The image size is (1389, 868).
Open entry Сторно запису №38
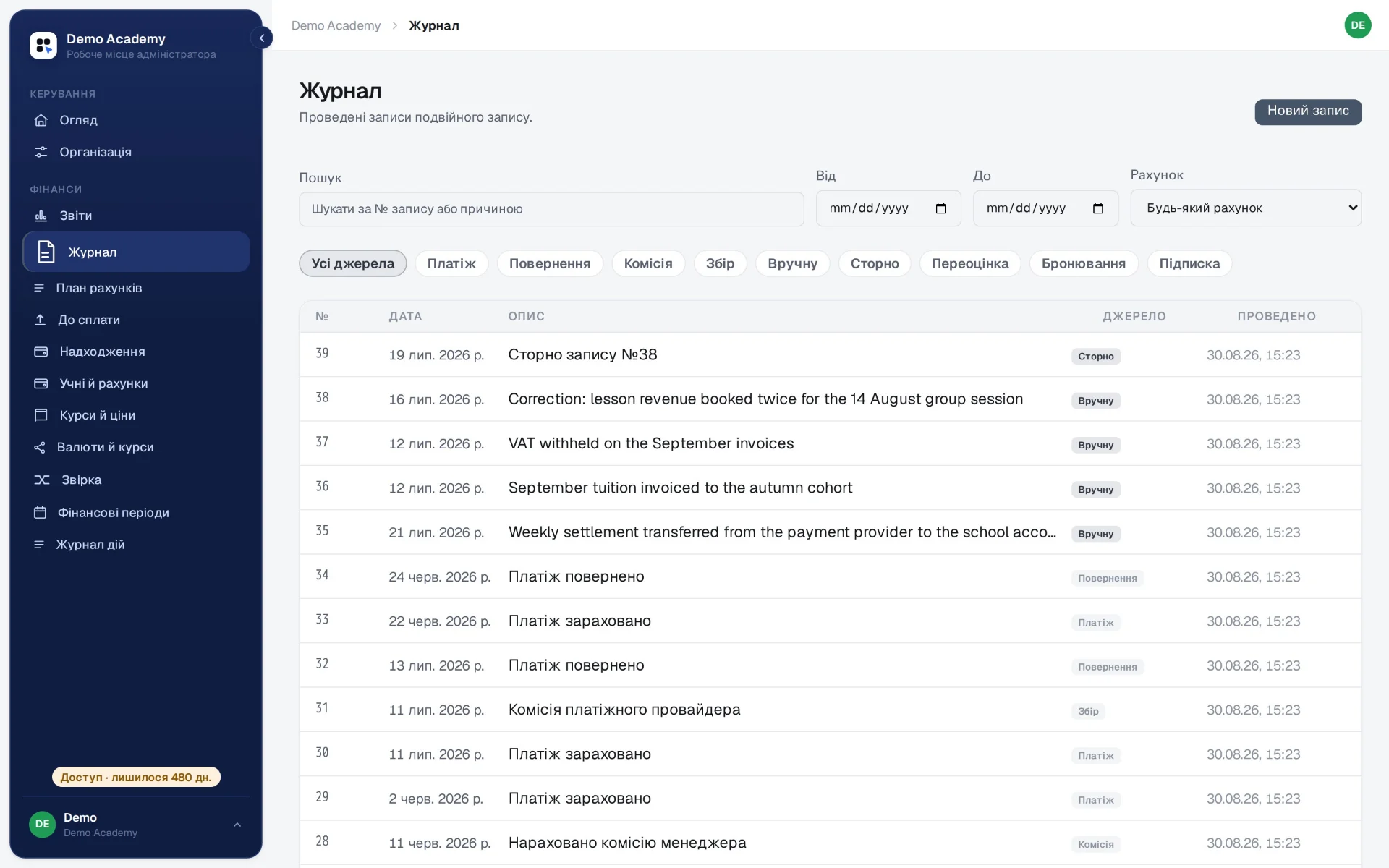coord(831,354)
